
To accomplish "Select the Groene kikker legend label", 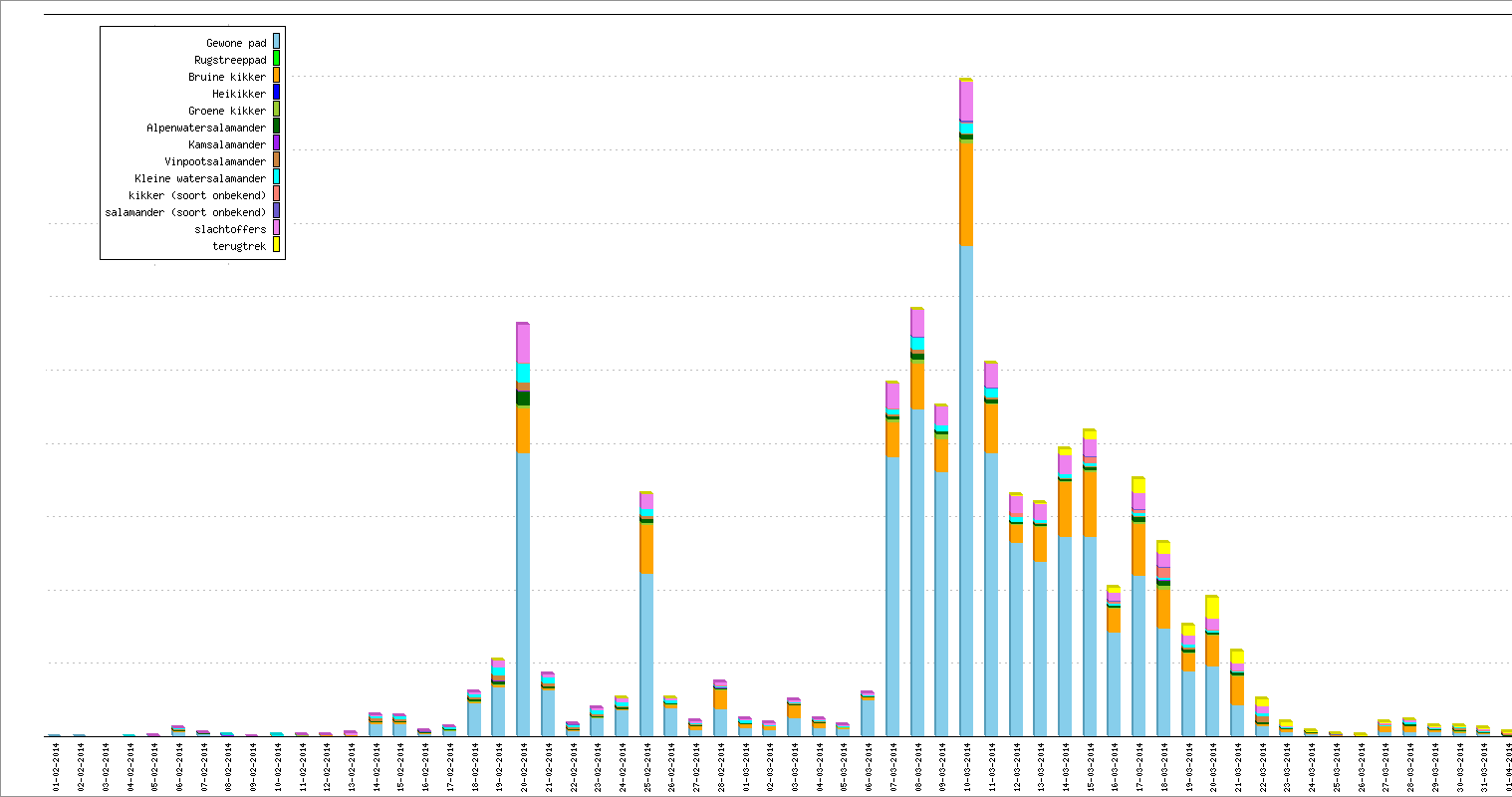I will (227, 111).
